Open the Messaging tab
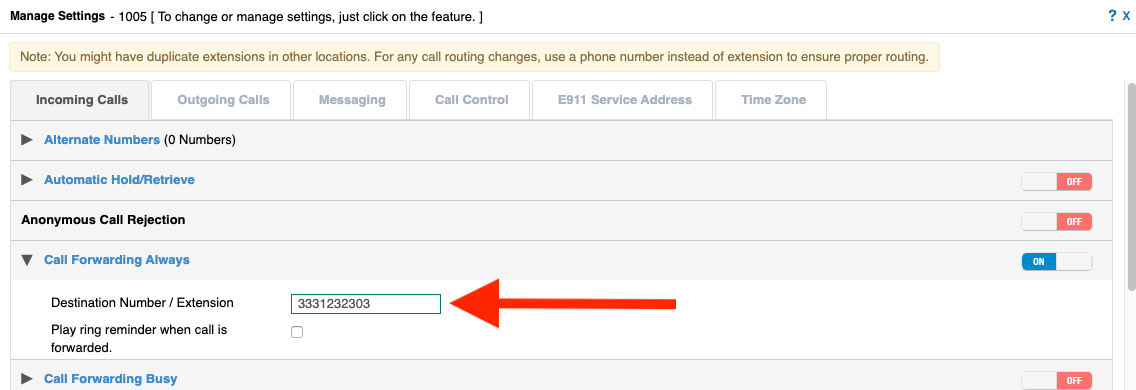This screenshot has height=390, width=1136. (352, 100)
